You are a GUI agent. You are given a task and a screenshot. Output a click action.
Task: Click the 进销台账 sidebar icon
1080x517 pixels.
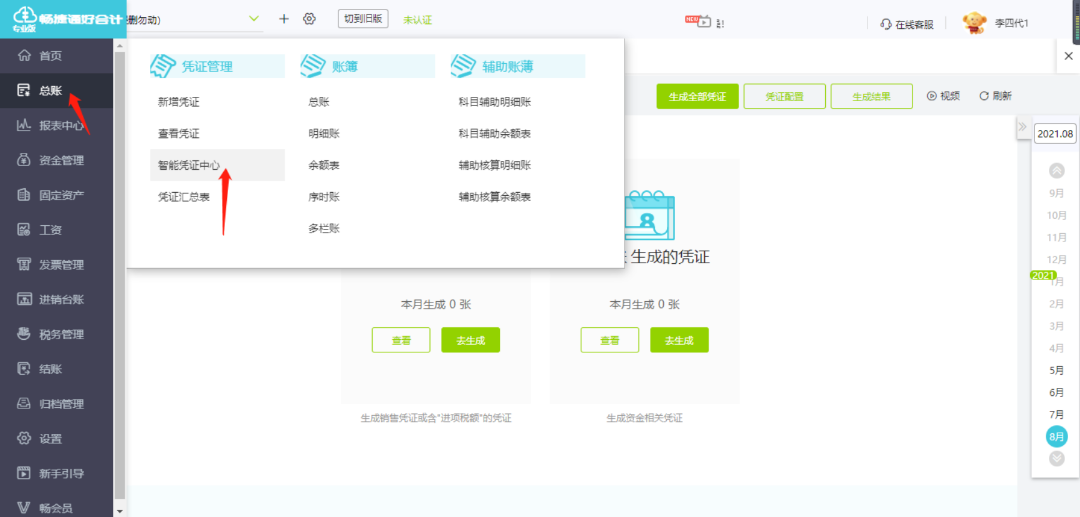click(x=24, y=299)
